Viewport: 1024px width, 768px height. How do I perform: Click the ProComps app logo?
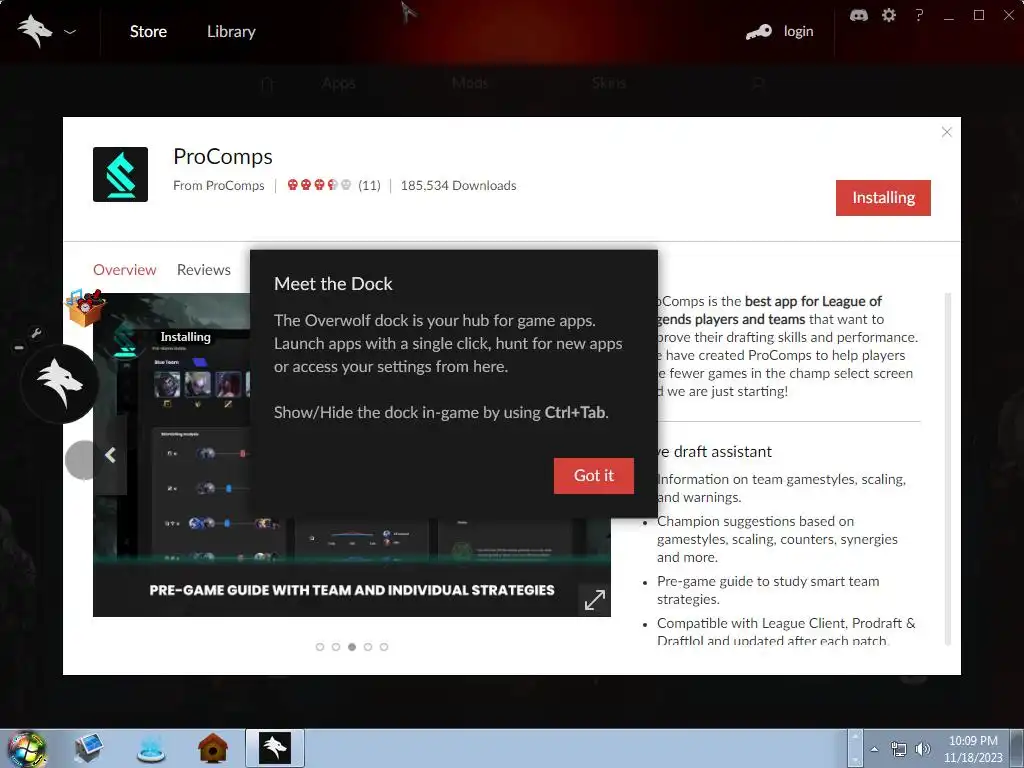click(x=120, y=174)
